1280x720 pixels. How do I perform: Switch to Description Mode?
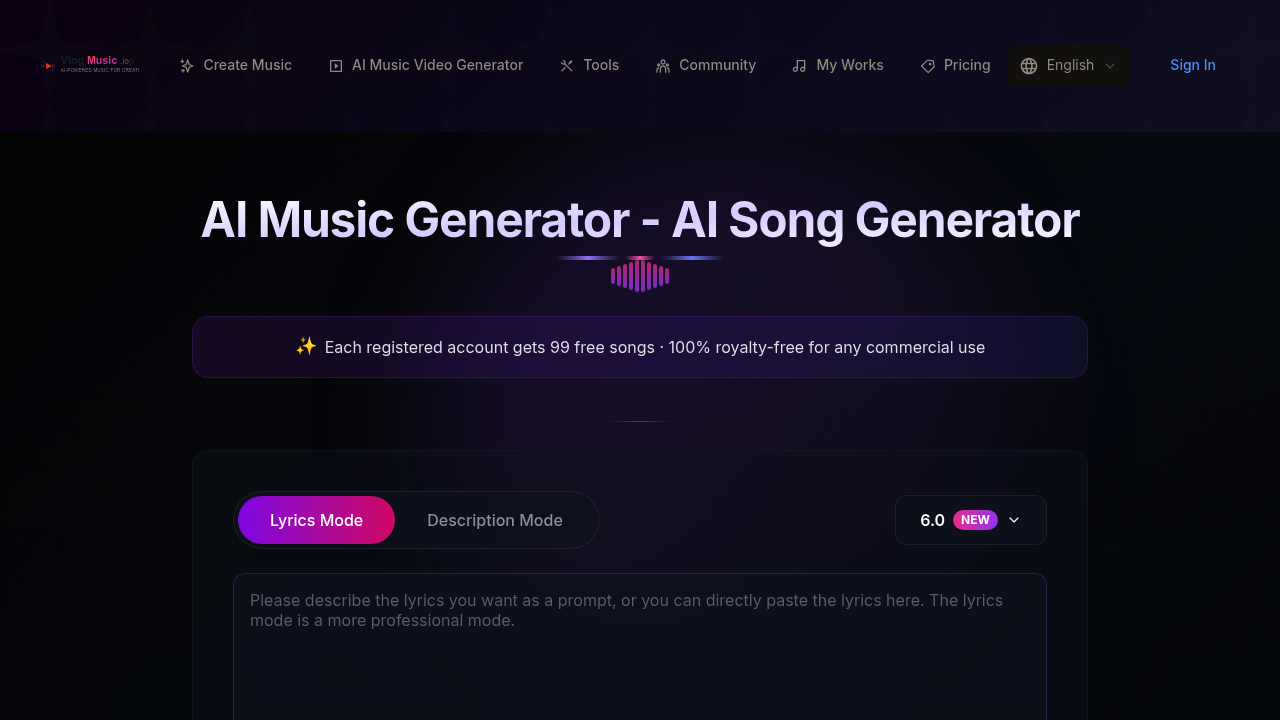coord(495,520)
